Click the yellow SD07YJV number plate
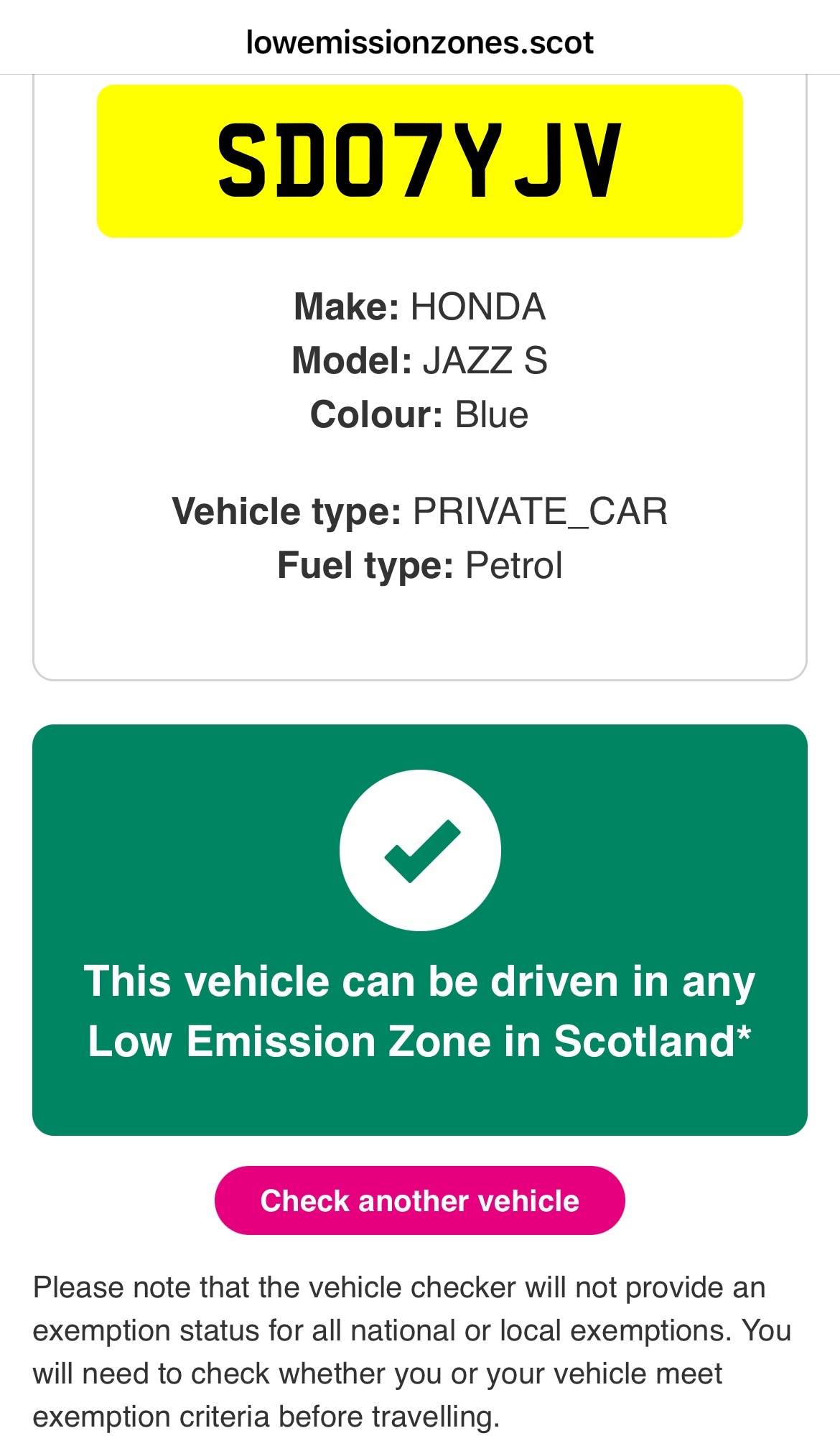840x1451 pixels. pos(420,161)
